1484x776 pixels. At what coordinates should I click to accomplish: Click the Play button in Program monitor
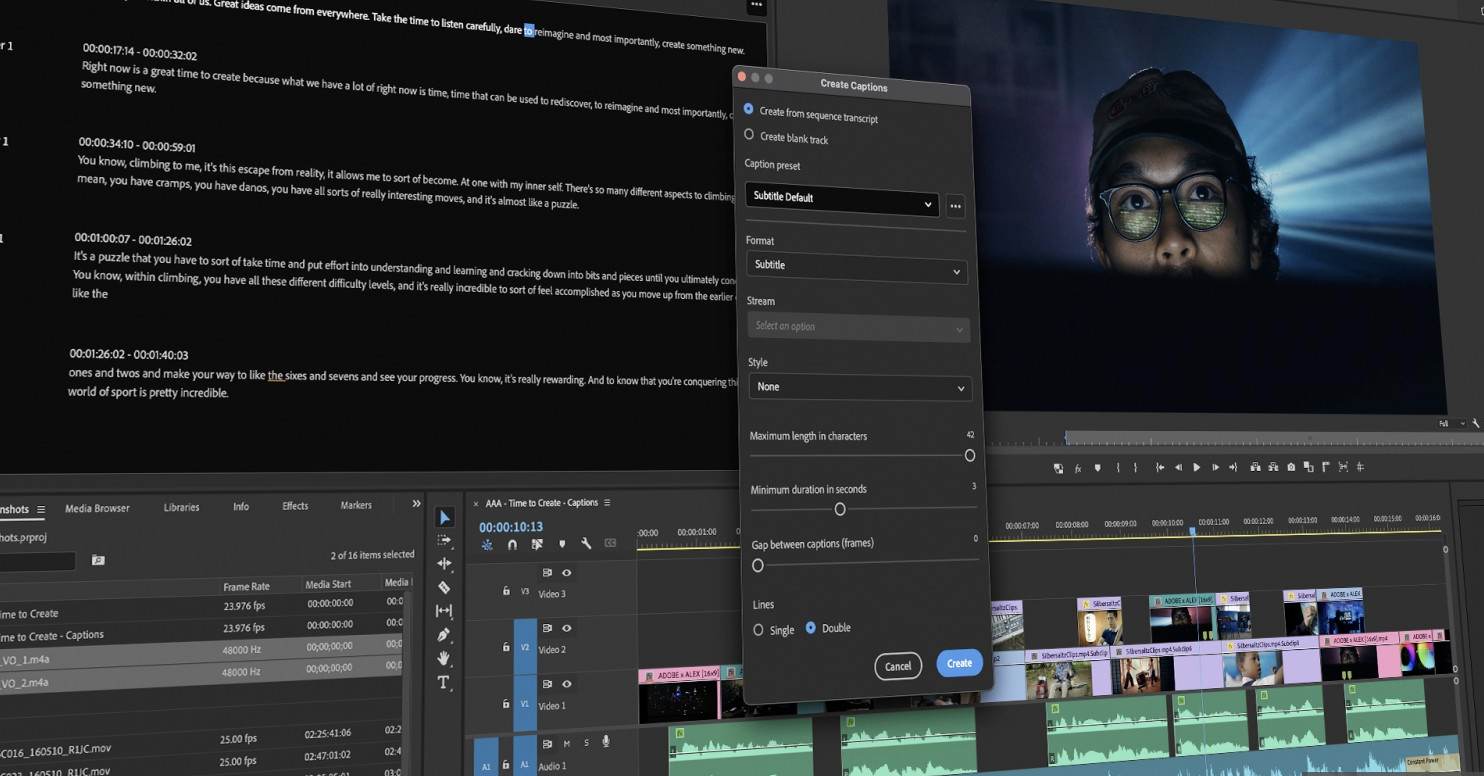point(1196,467)
